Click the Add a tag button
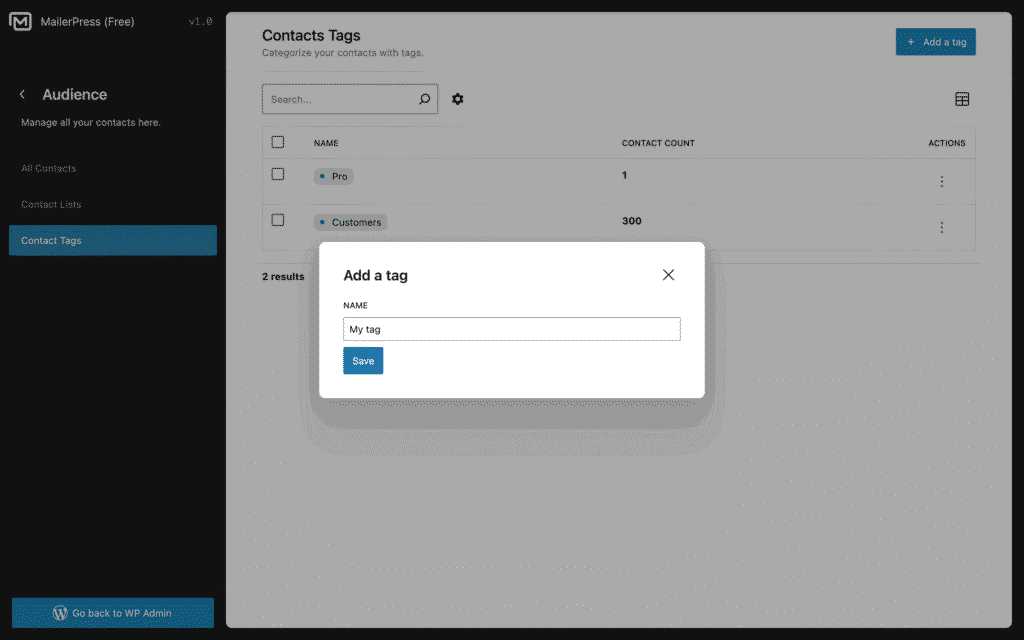This screenshot has height=640, width=1024. (935, 42)
